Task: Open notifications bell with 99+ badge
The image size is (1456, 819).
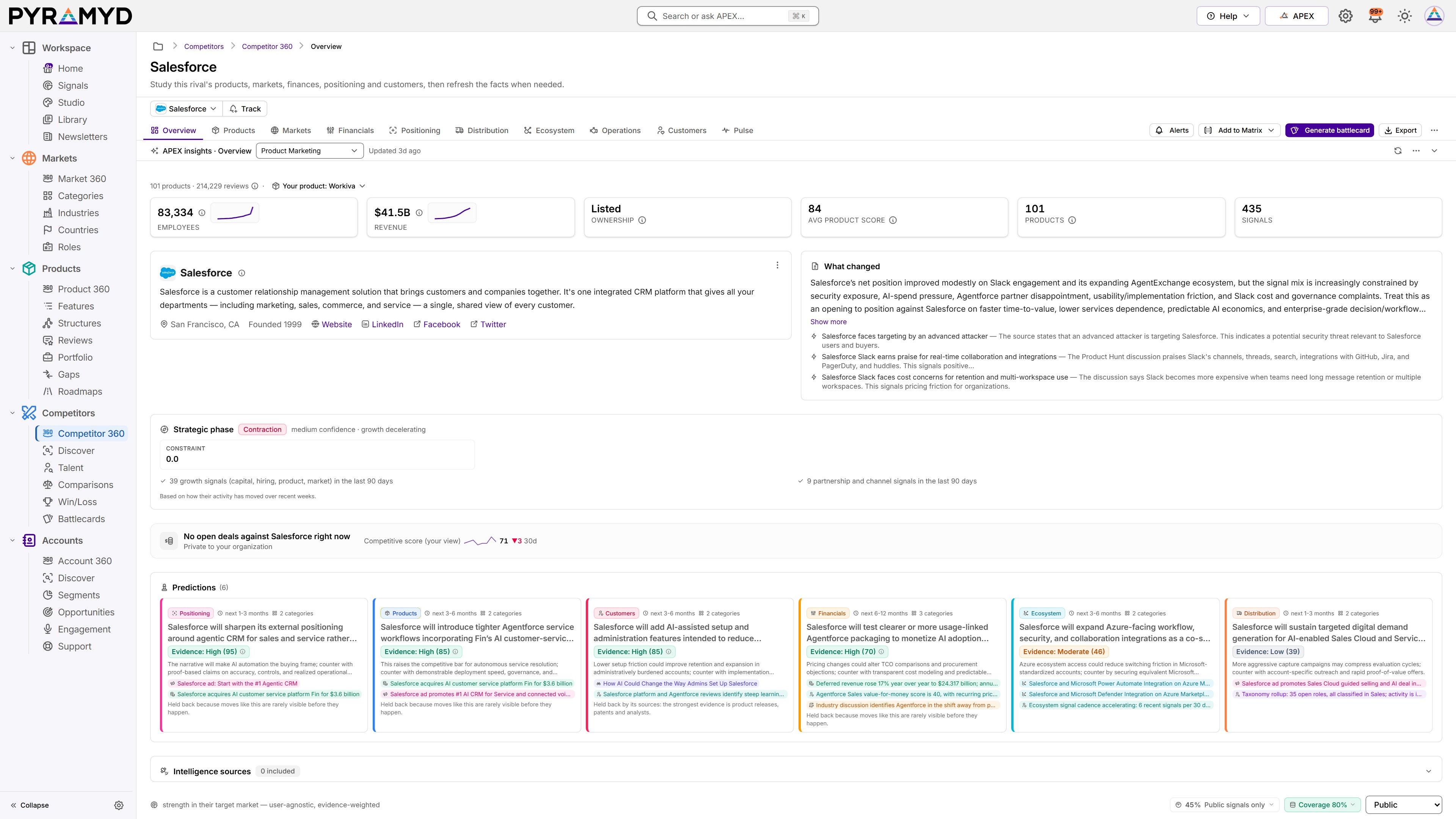Action: pyautogui.click(x=1374, y=16)
